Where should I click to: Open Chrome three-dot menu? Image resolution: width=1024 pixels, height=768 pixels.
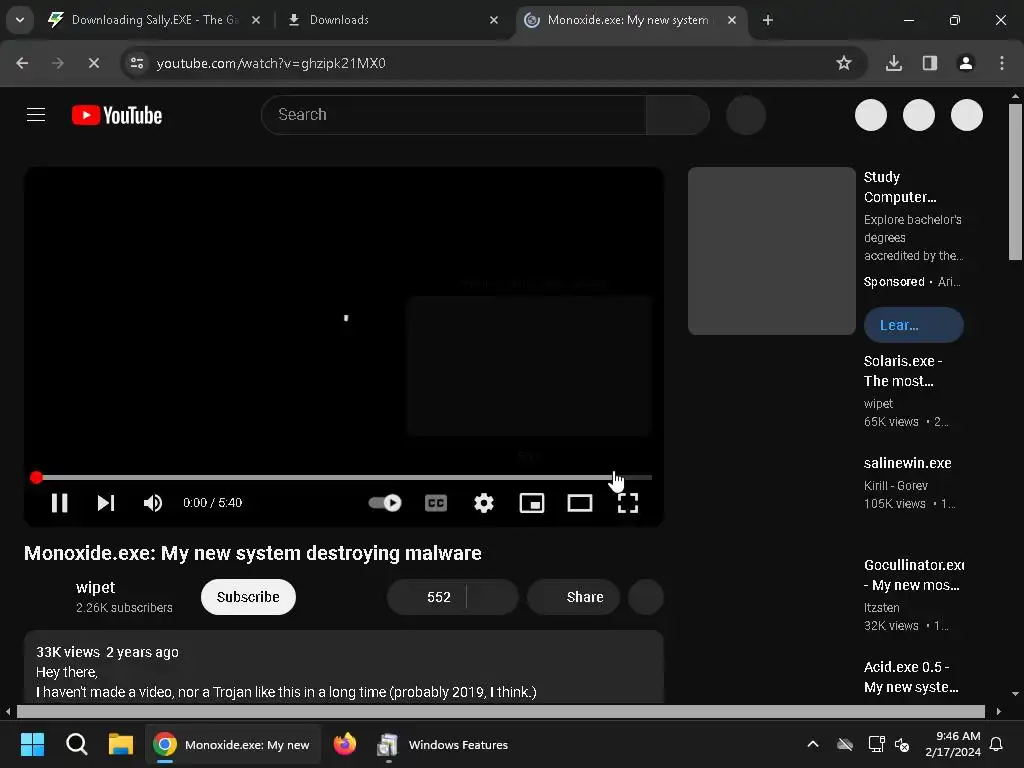pyautogui.click(x=1002, y=63)
